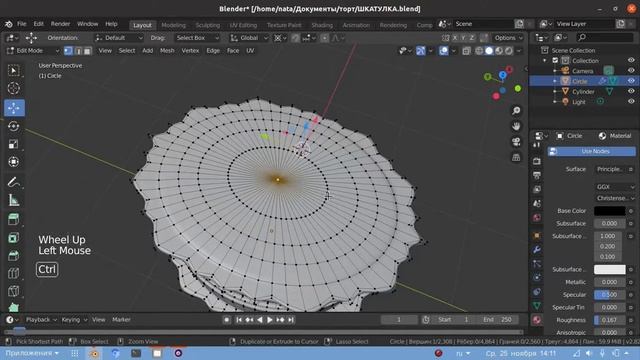The height and width of the screenshot is (360, 640).
Task: Enable face select mode
Action: click(87, 51)
